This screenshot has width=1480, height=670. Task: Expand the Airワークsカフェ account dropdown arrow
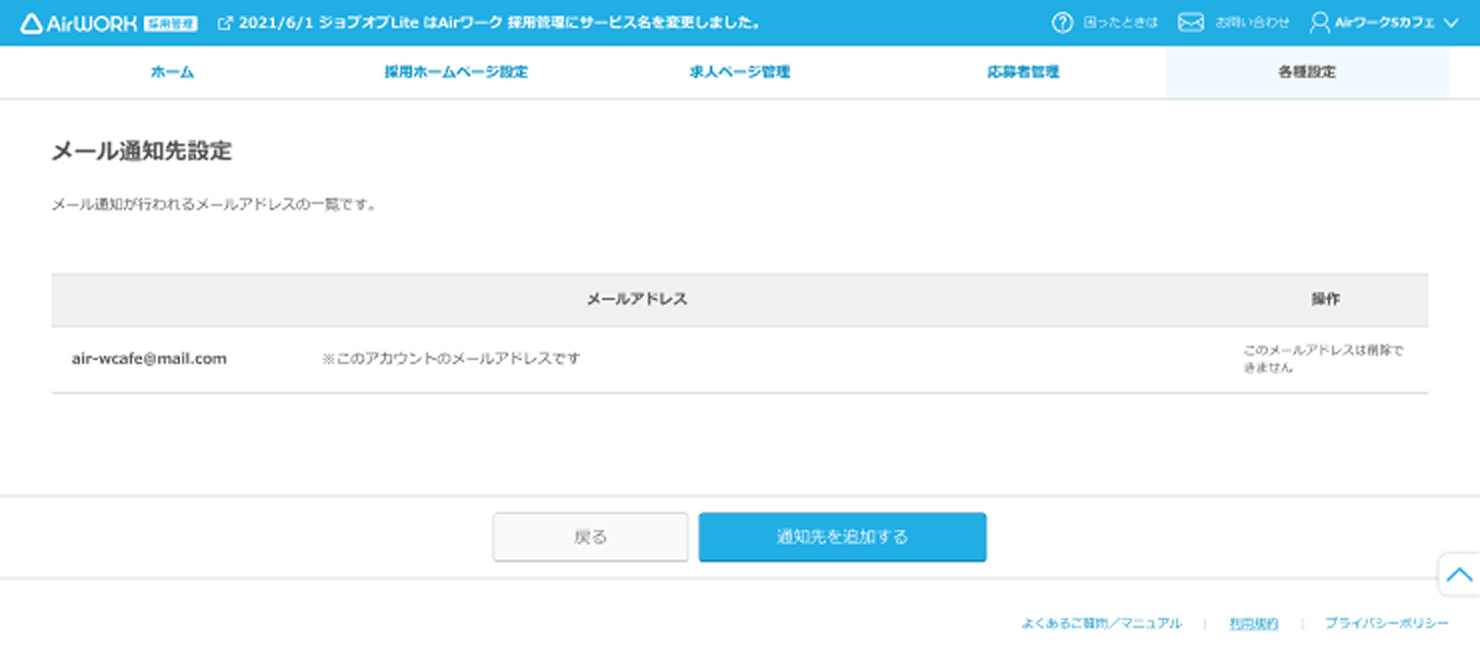tap(1451, 23)
